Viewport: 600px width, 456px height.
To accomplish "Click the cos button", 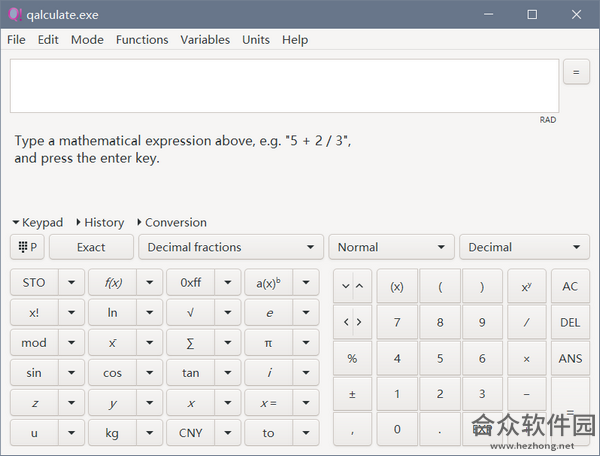I will coord(112,373).
